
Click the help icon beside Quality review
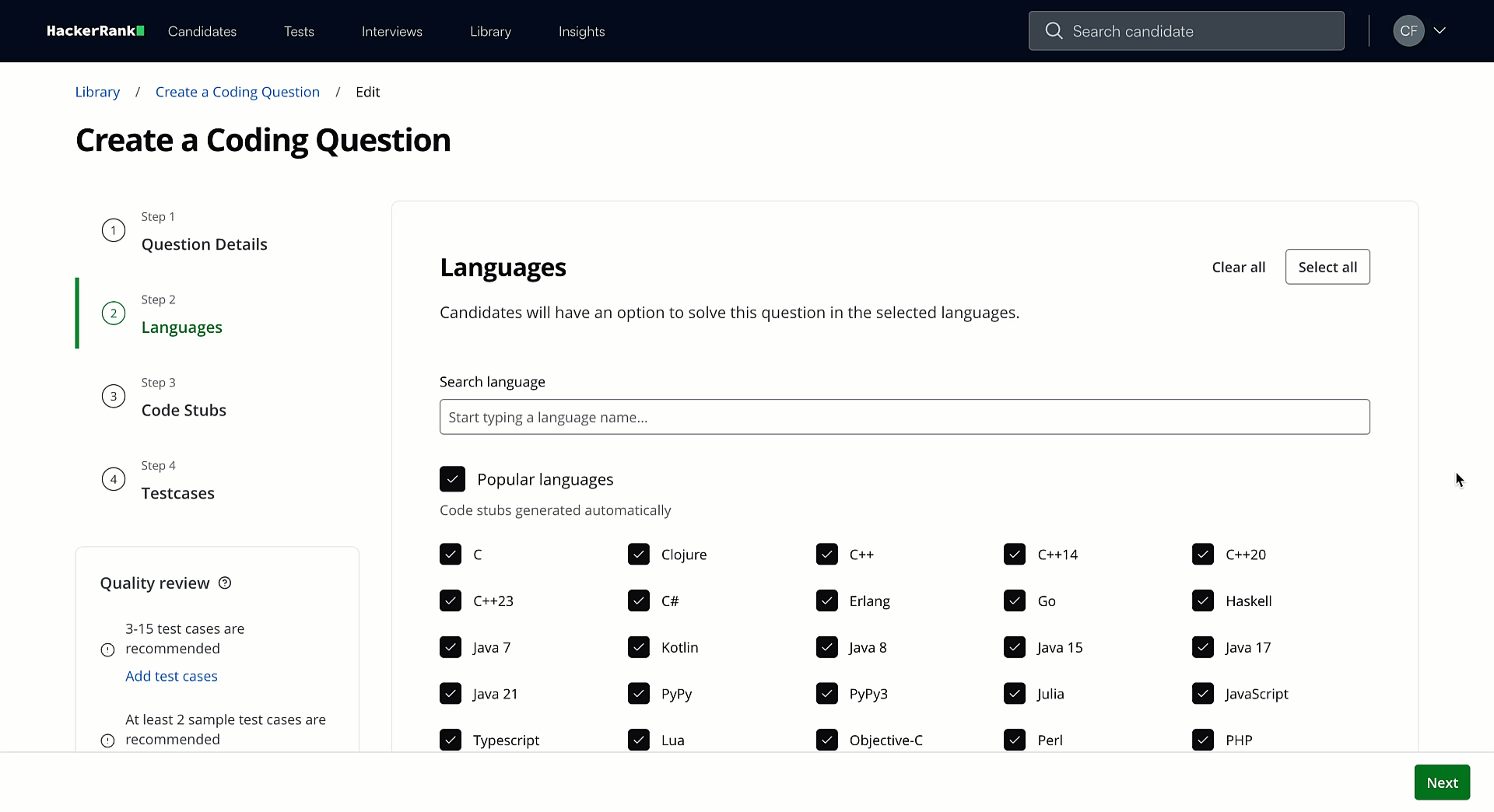pyautogui.click(x=224, y=583)
